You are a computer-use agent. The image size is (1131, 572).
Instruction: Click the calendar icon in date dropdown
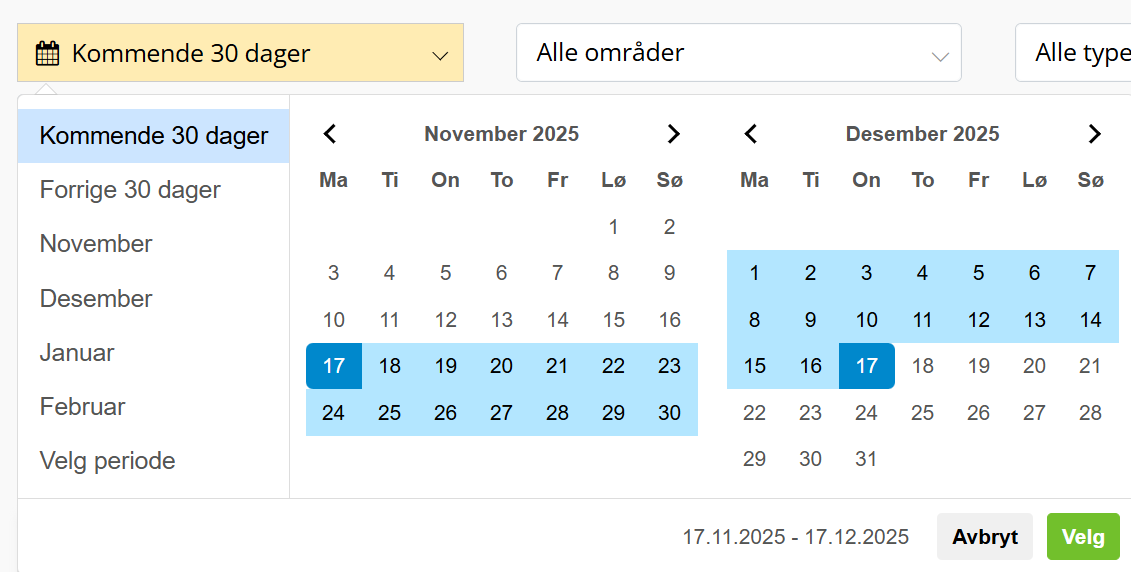pos(47,54)
